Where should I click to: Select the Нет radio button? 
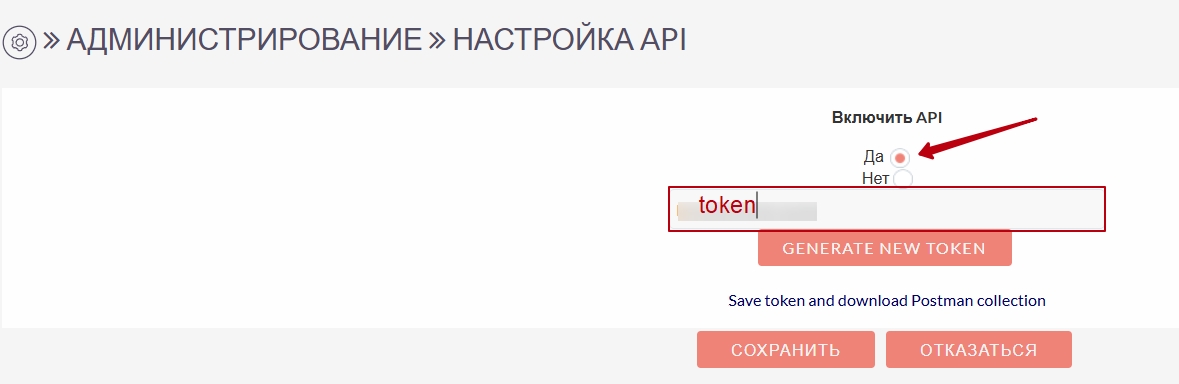[902, 179]
